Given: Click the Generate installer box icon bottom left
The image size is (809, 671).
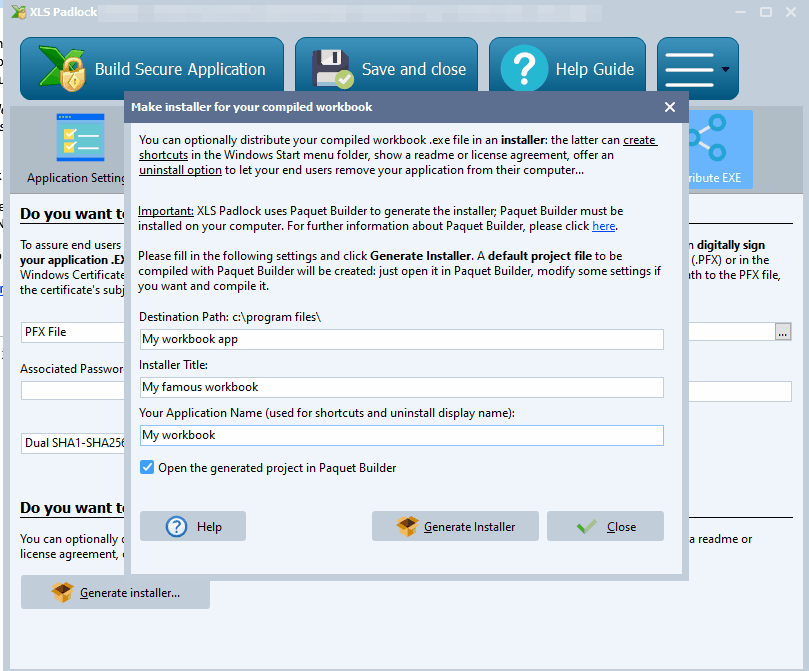Looking at the screenshot, I should (61, 592).
